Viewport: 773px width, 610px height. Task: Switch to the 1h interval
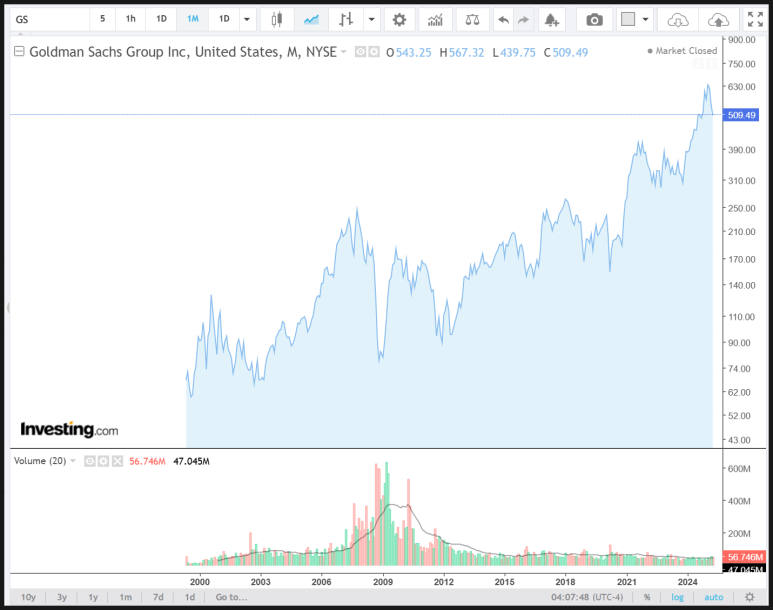131,19
